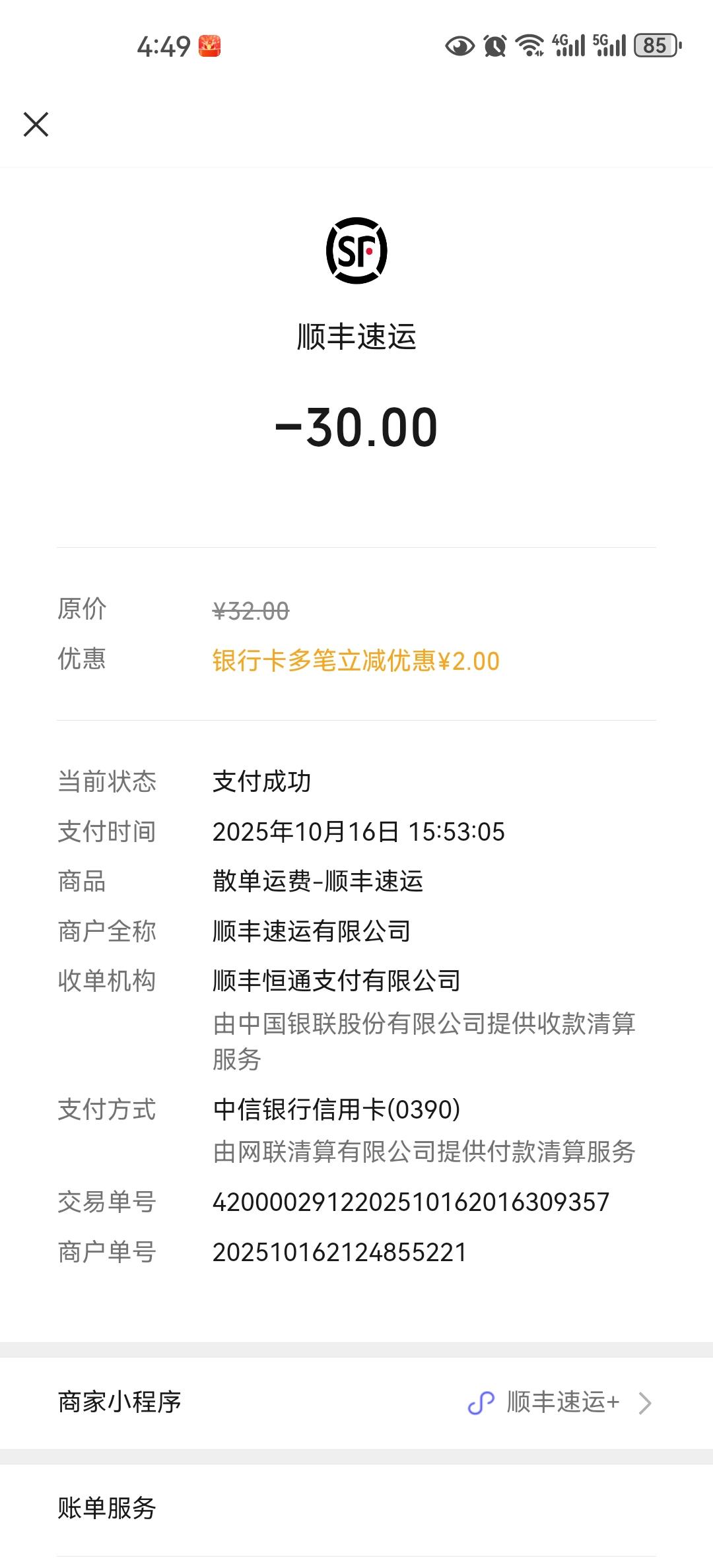Tap the -30.00 payment amount
The width and height of the screenshot is (713, 1568).
[356, 428]
